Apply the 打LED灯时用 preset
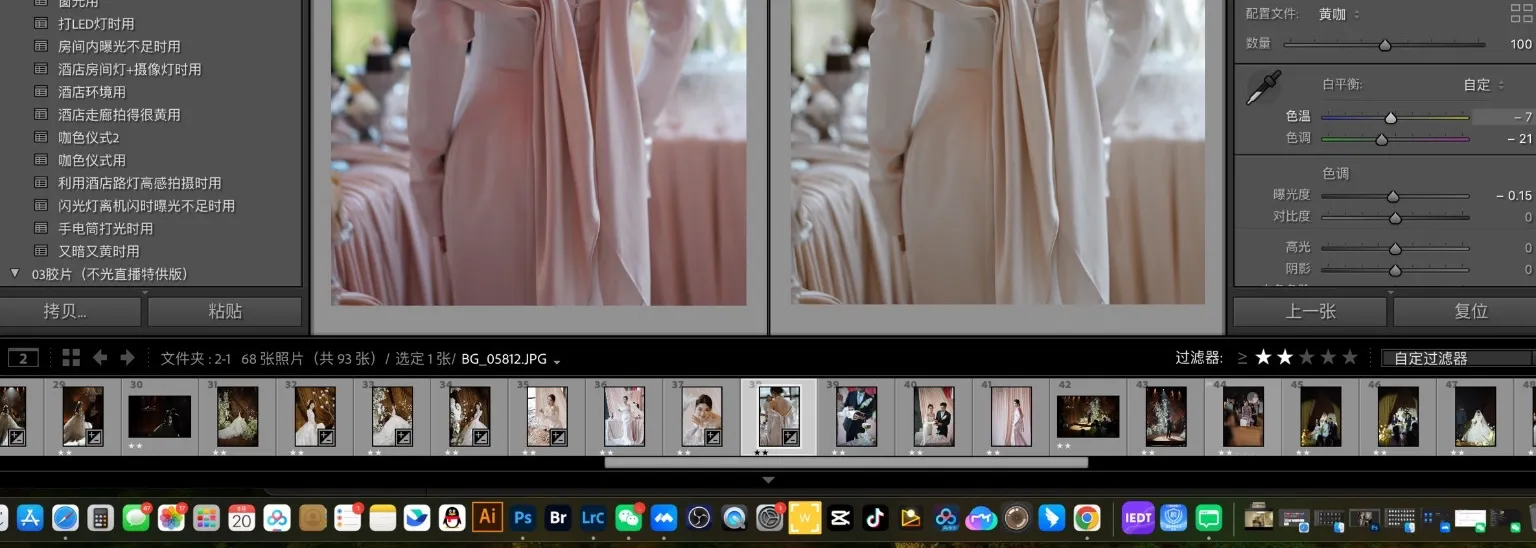The width and height of the screenshot is (1536, 548). [96, 24]
